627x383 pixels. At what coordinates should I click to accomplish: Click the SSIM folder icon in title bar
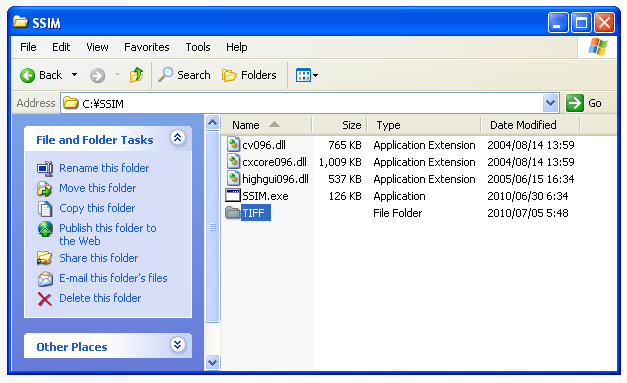pos(20,21)
